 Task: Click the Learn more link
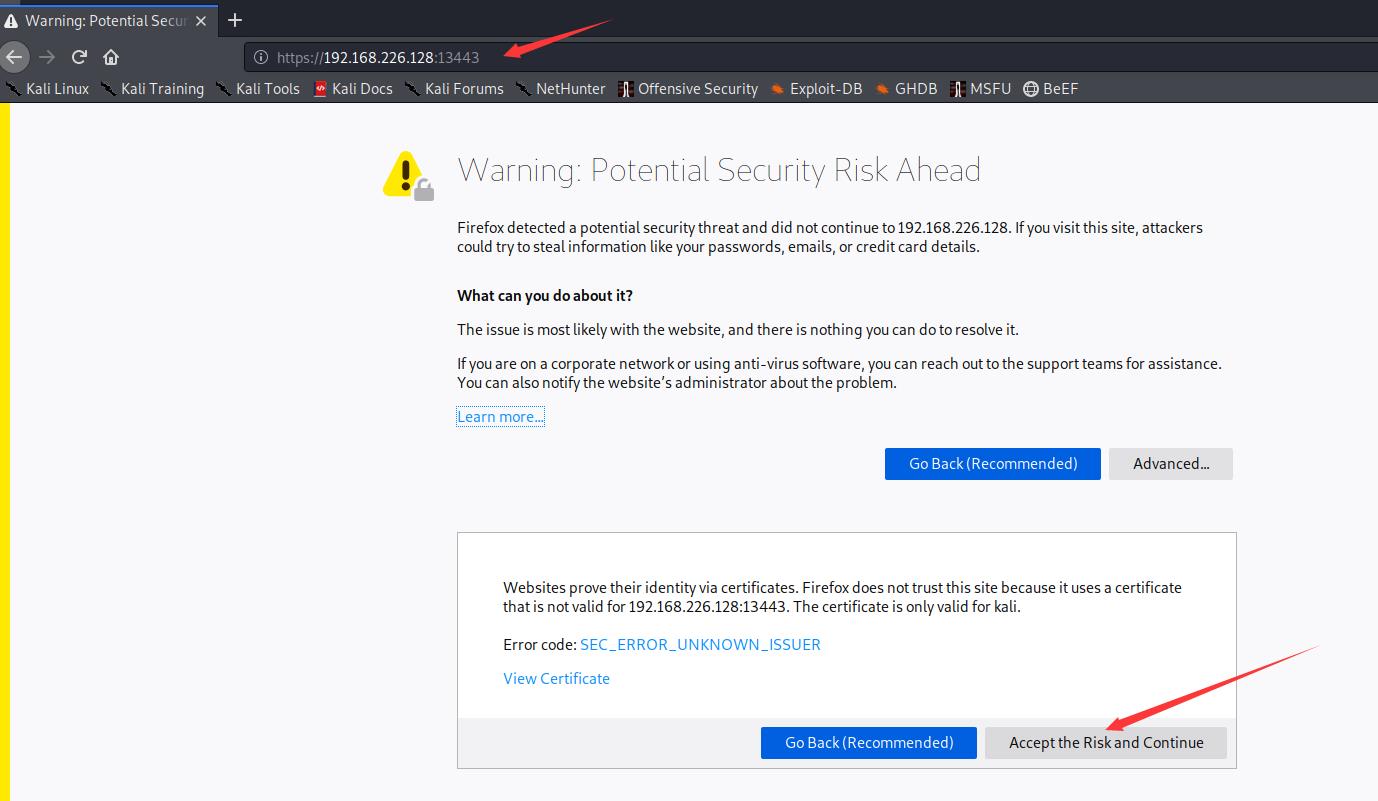pyautogui.click(x=501, y=417)
